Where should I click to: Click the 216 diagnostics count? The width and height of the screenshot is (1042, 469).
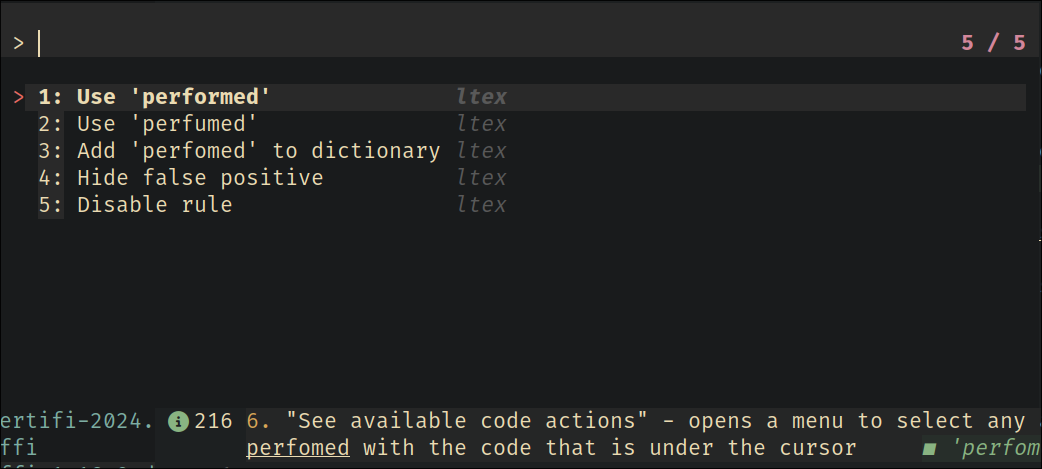click(x=213, y=421)
